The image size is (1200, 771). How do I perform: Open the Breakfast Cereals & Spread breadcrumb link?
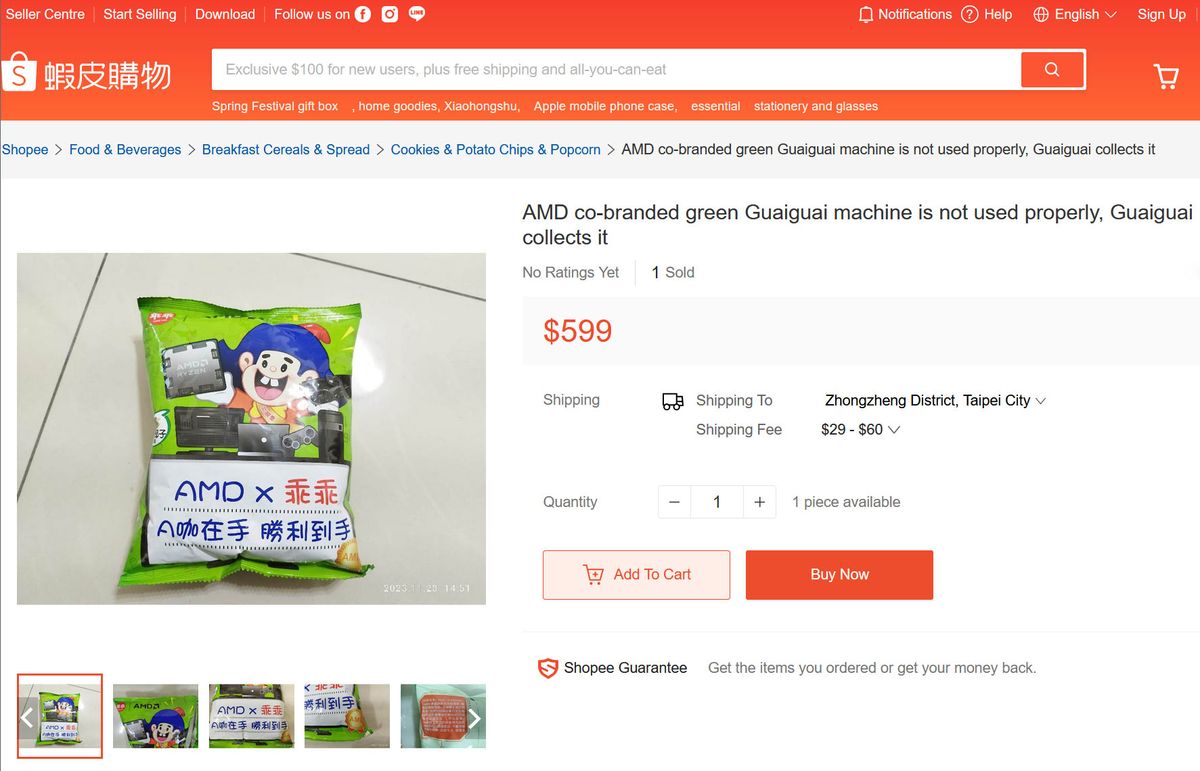coord(286,148)
